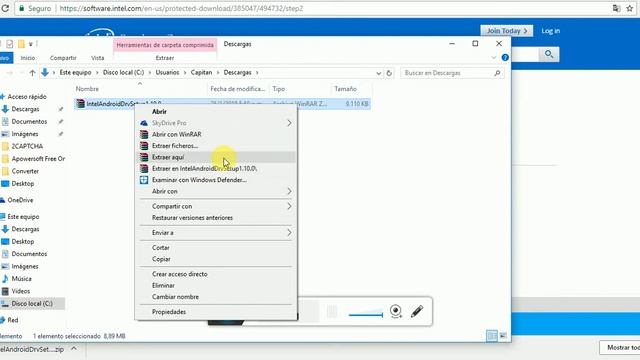Screen dimensions: 640x360
Task: Click Este equipo in address breadcrumb
Action: pos(76,73)
